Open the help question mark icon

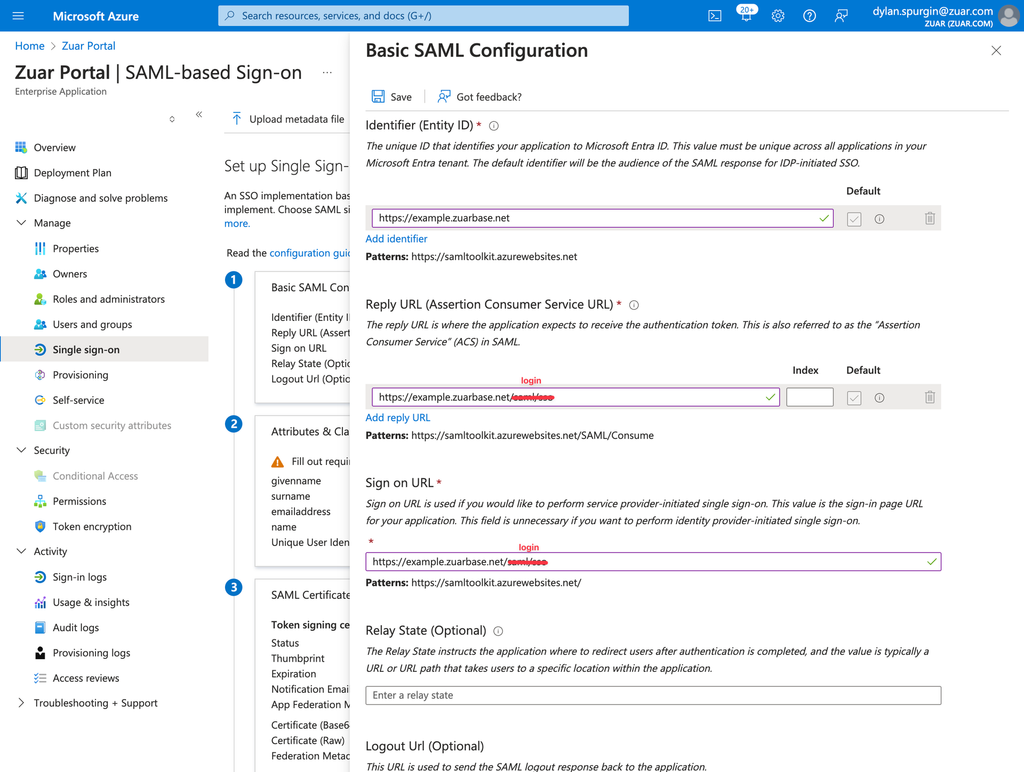coord(809,16)
